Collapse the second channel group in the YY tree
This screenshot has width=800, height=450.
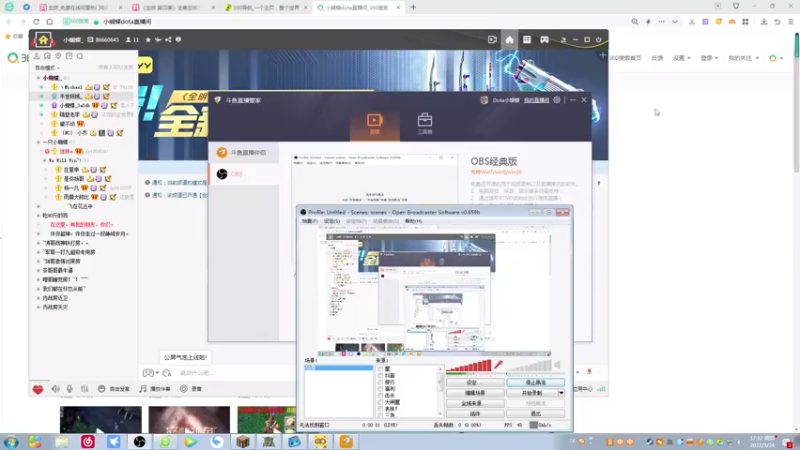click(x=38, y=142)
